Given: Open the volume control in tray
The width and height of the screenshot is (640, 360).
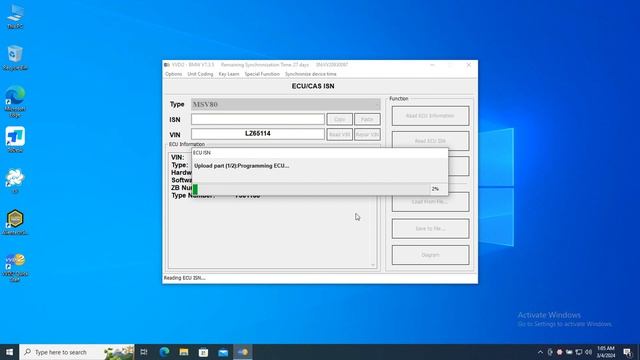Looking at the screenshot, I should [589, 352].
